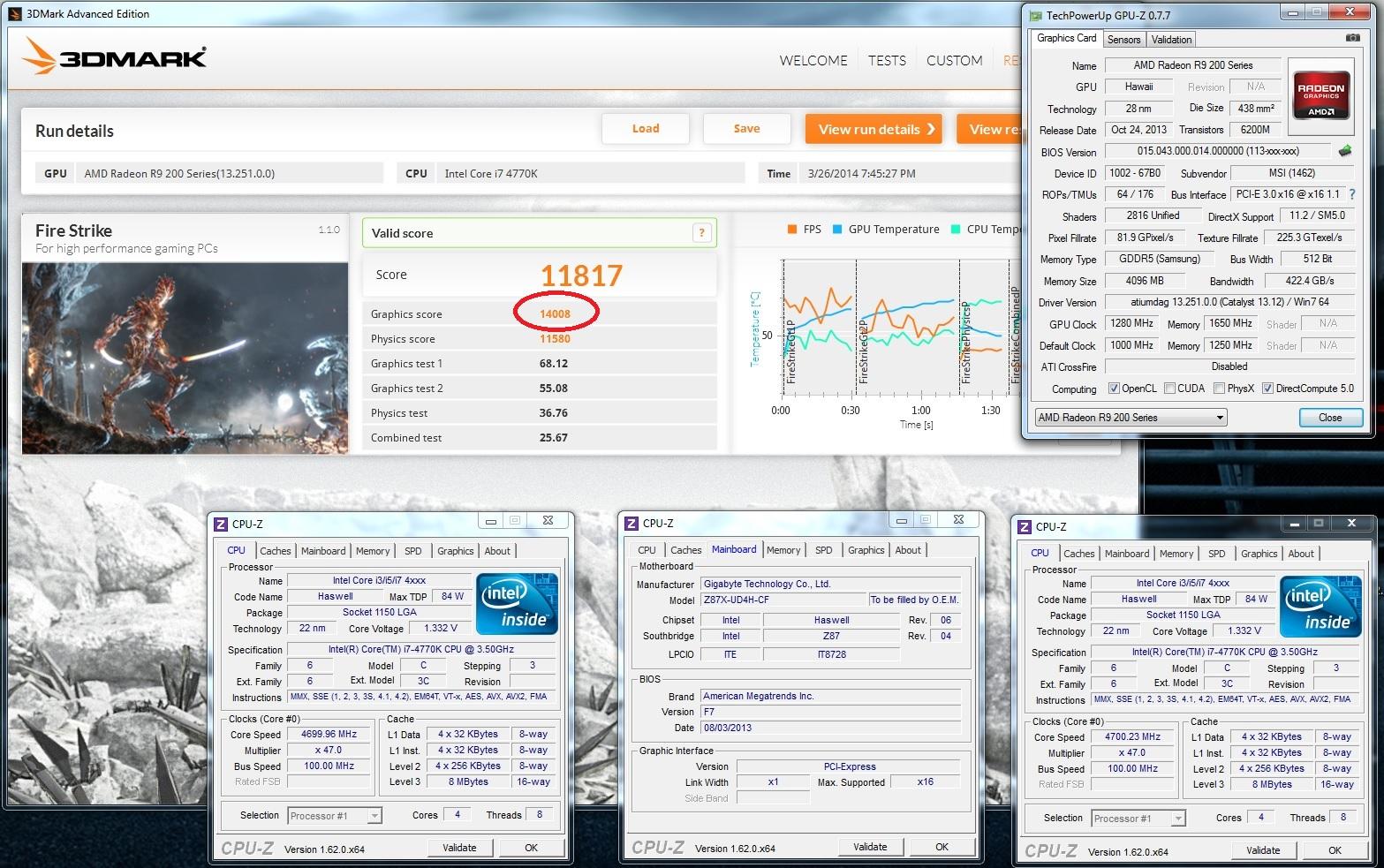Click the Model Z87X-UD4H-CF field
This screenshot has height=868, width=1384.
(783, 600)
